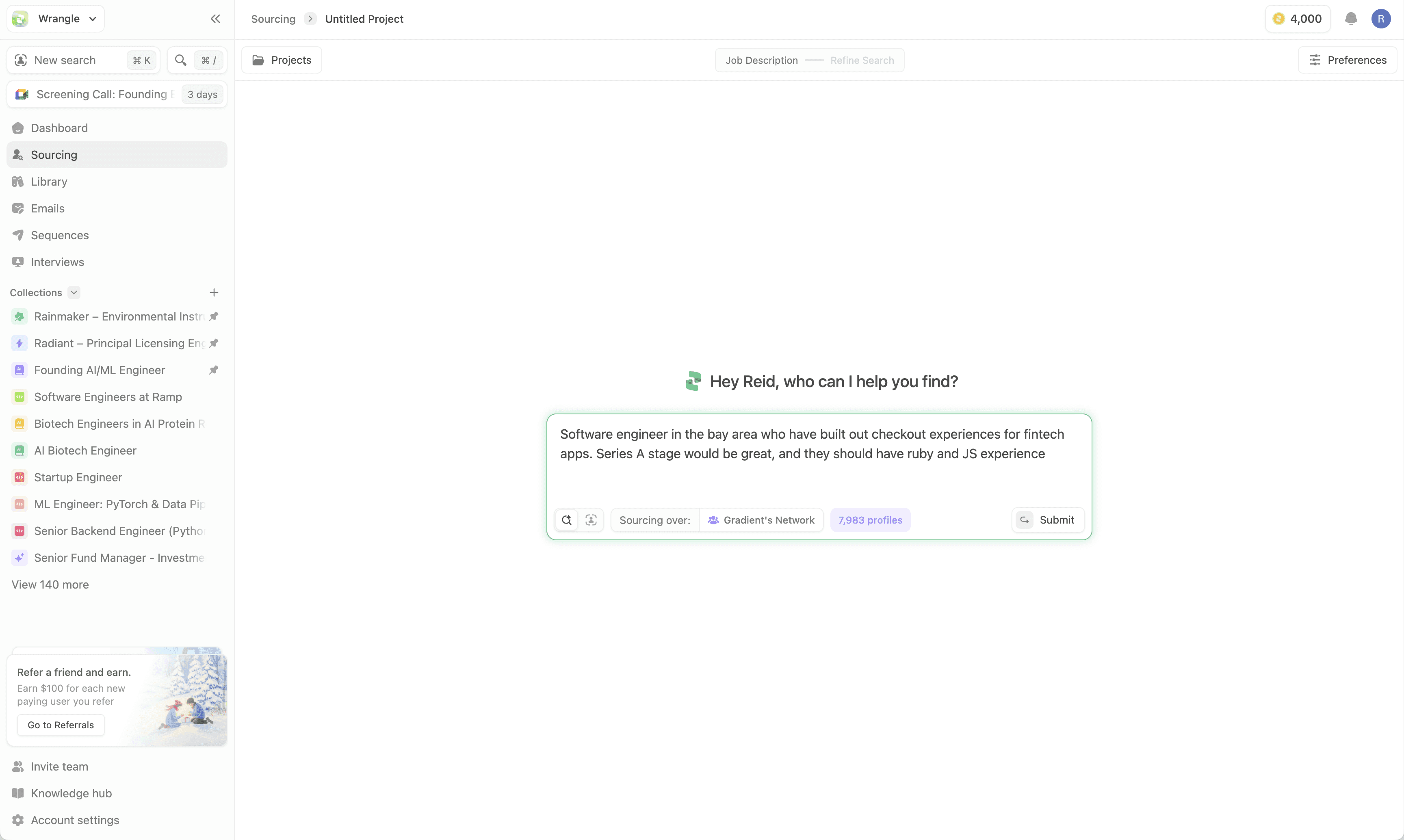Open Interviews in the sidebar
This screenshot has height=840, width=1404.
57,262
